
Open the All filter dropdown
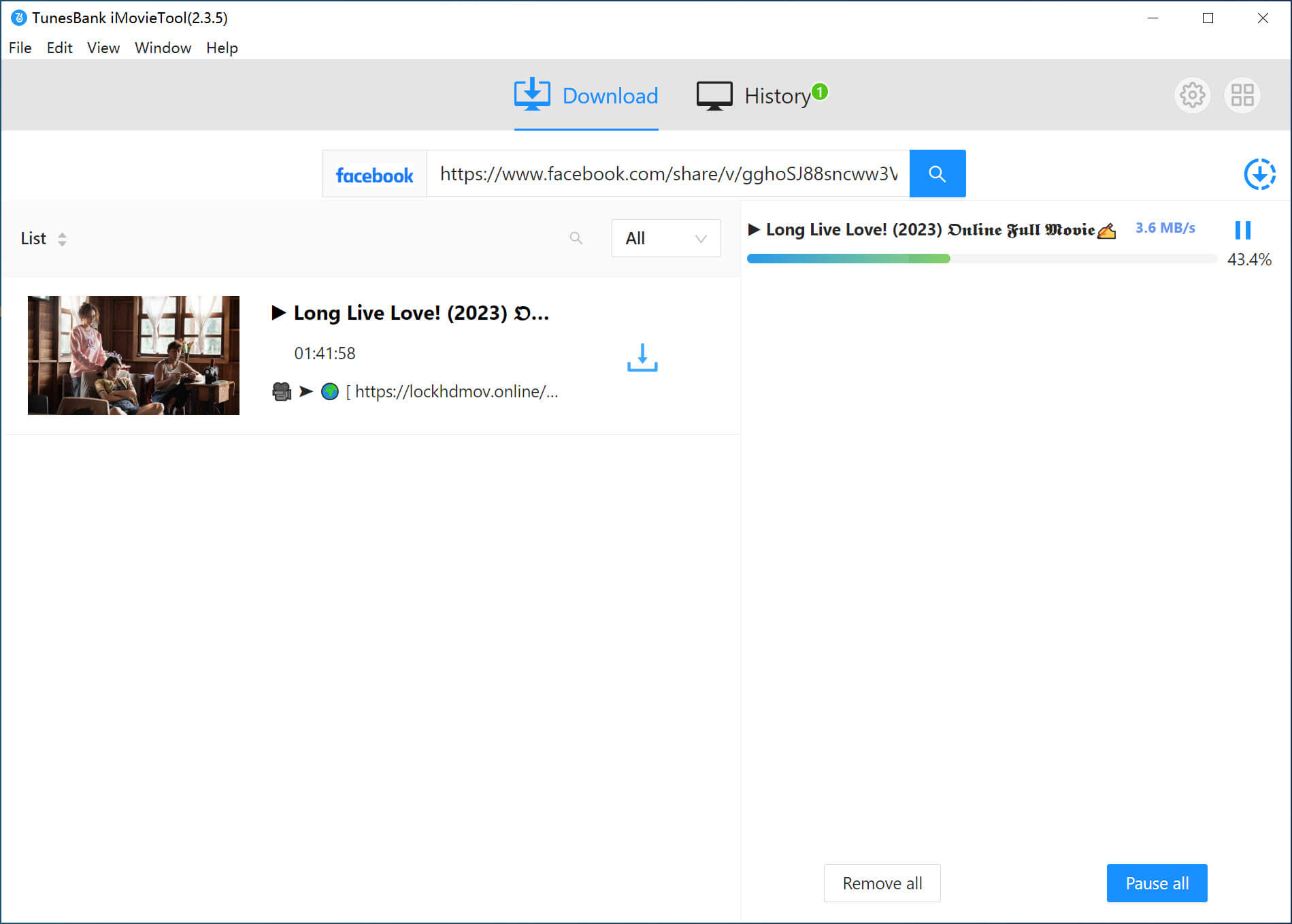665,238
